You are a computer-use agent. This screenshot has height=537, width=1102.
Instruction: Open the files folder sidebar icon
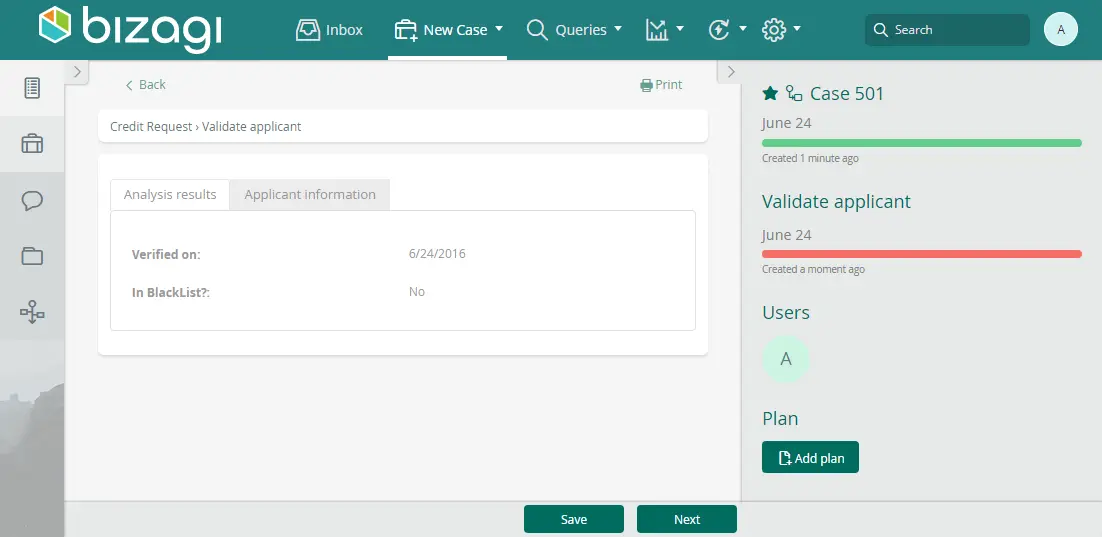pos(32,256)
